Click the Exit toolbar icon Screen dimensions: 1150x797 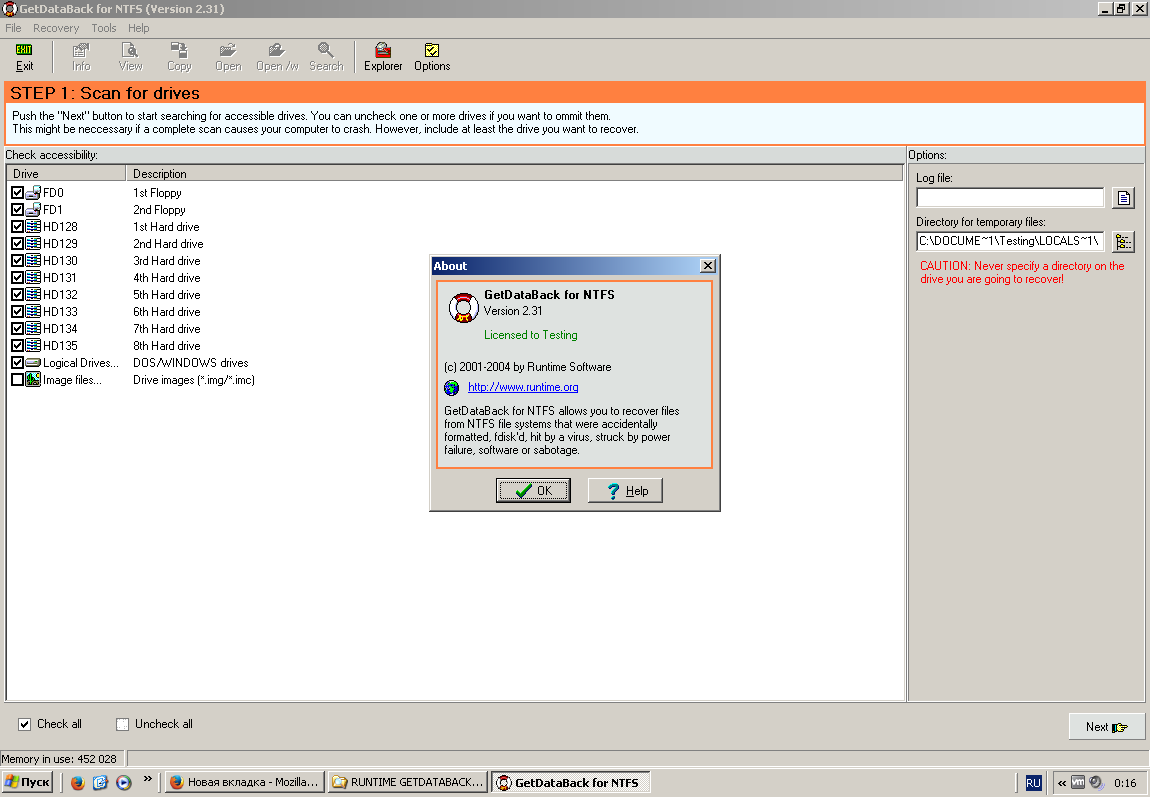click(x=24, y=57)
